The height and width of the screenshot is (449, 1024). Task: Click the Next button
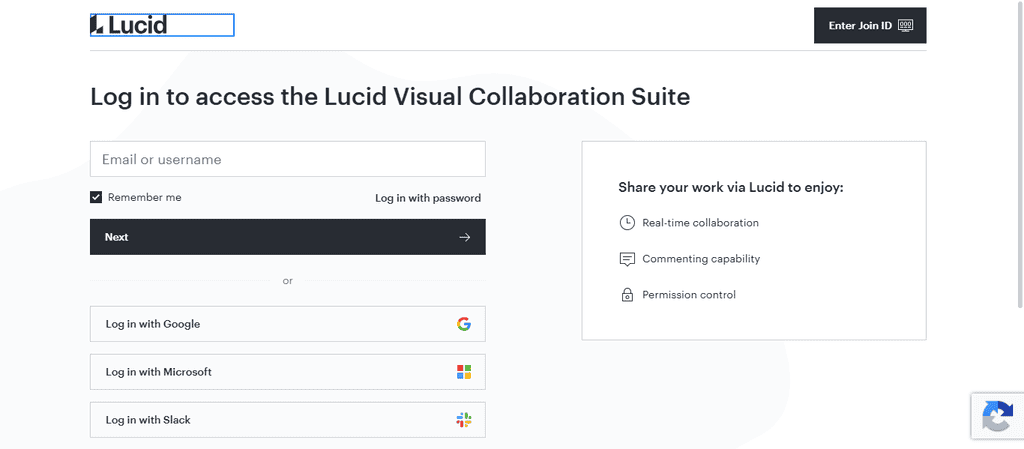[287, 237]
